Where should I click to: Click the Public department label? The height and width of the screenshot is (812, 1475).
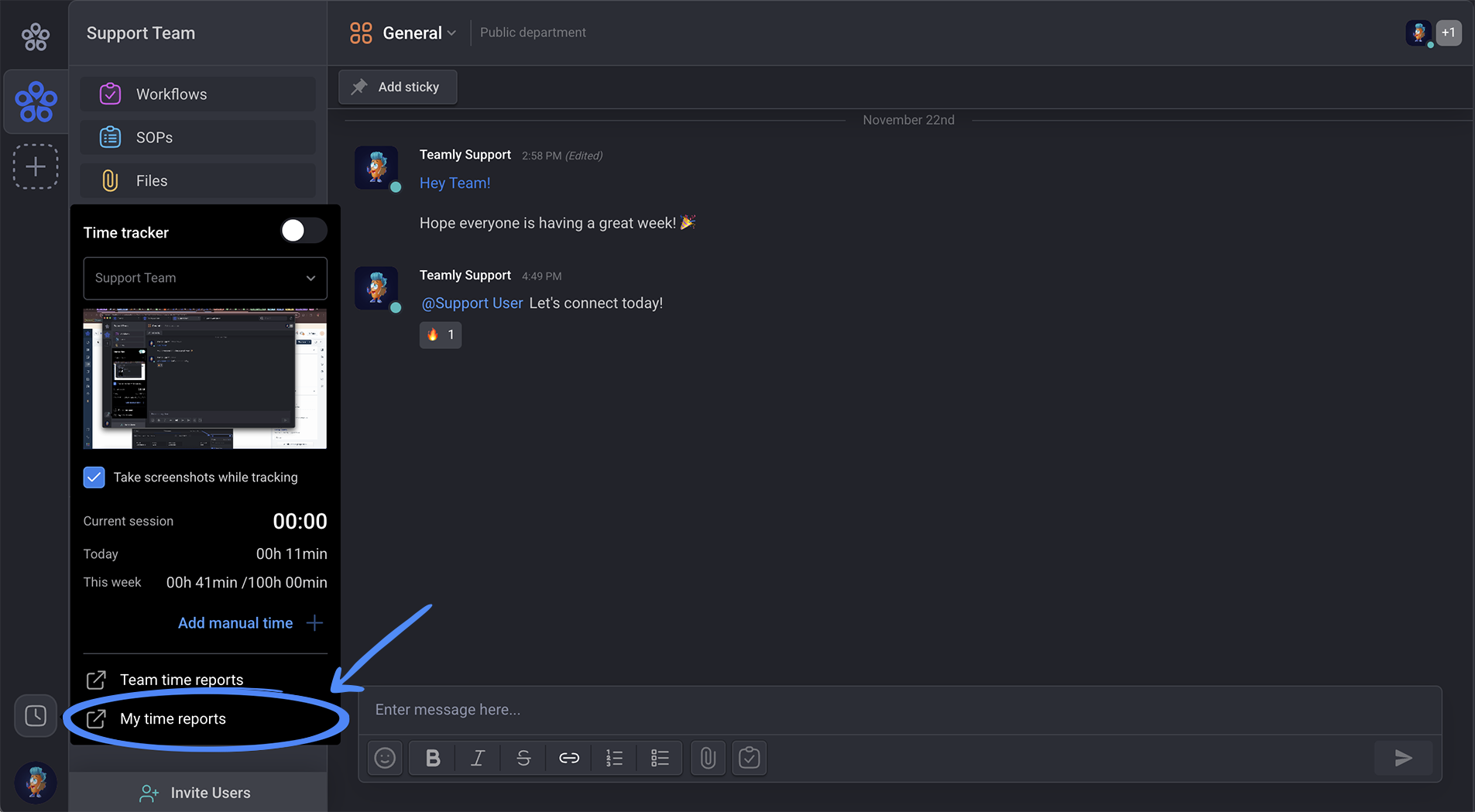coord(533,33)
